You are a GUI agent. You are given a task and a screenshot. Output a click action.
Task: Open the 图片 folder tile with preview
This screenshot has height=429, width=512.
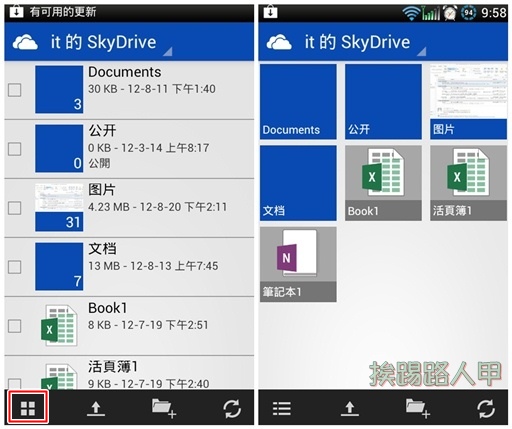(x=468, y=102)
